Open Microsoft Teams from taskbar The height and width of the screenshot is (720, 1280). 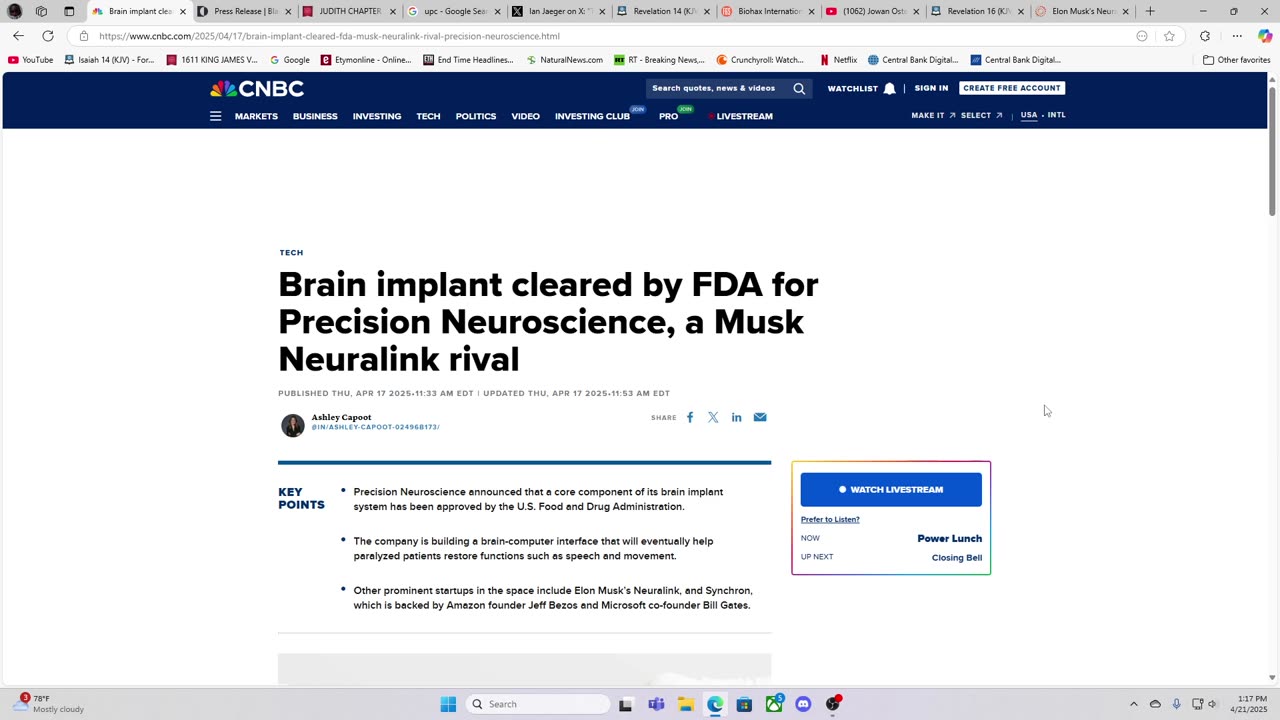tap(656, 704)
